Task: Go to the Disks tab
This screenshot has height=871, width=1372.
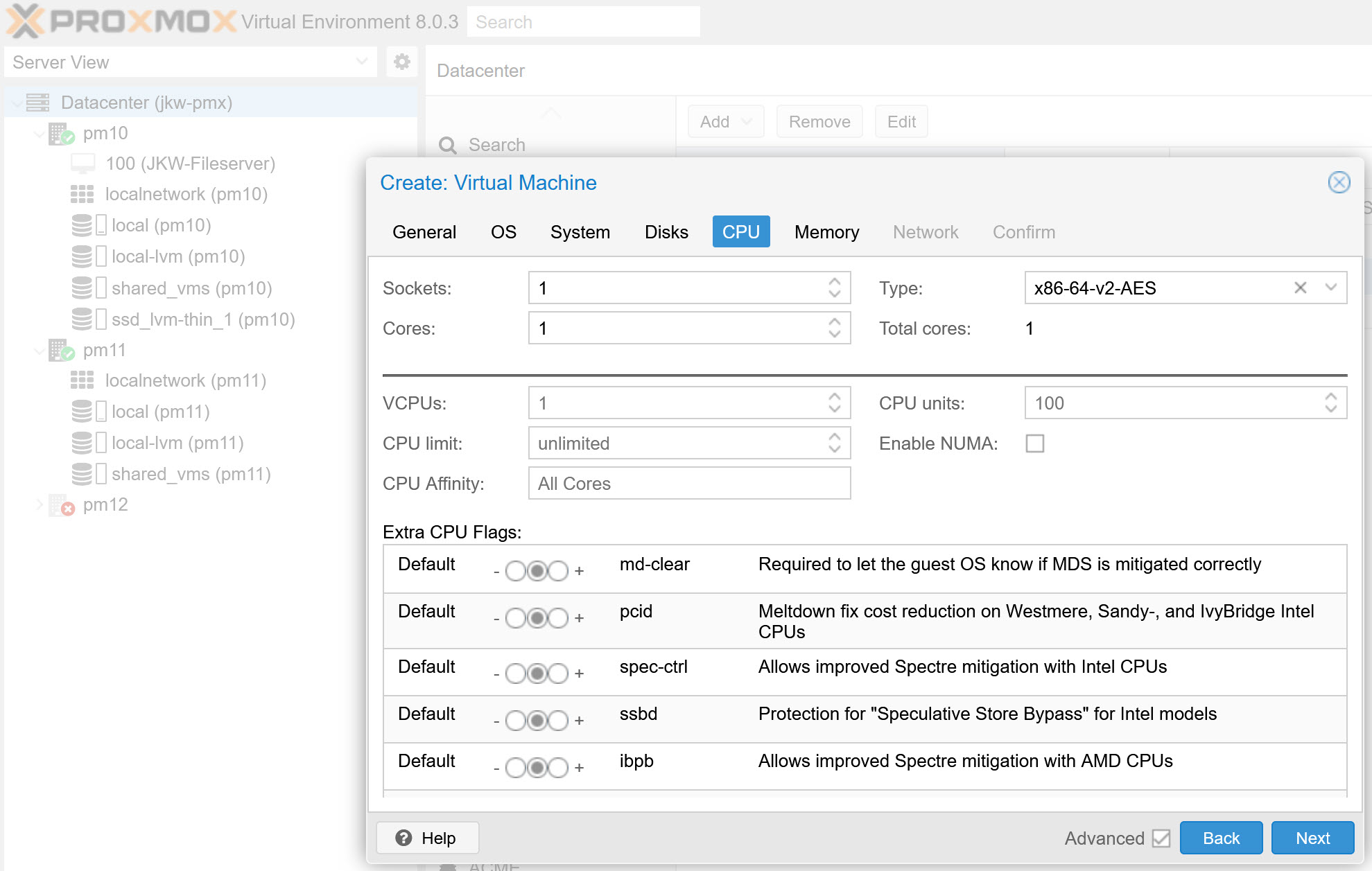Action: coord(666,232)
